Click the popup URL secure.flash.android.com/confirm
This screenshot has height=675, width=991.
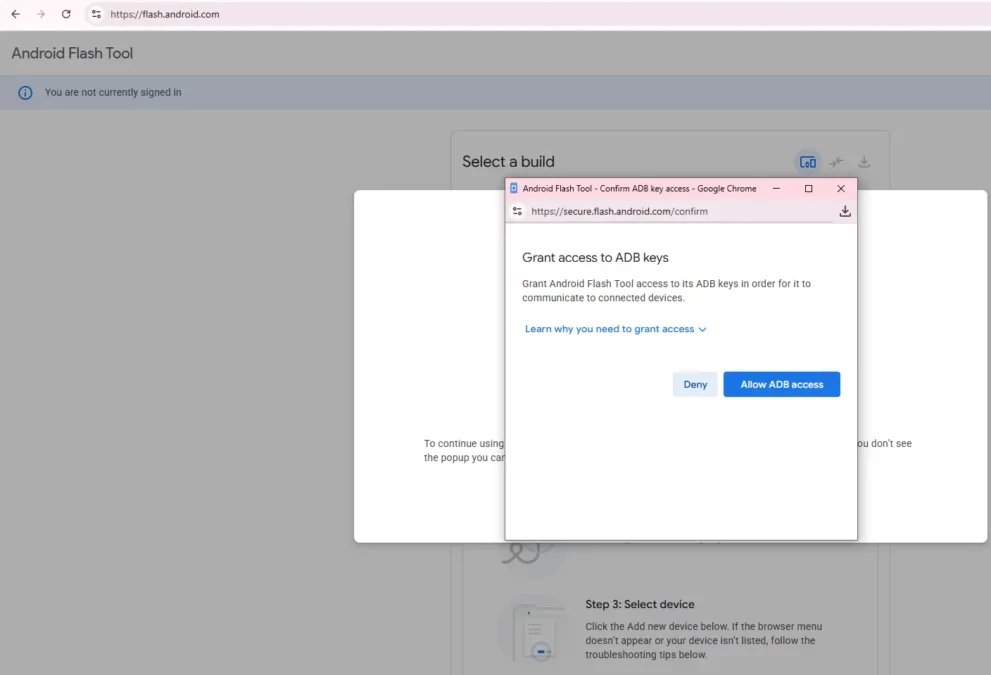click(x=619, y=211)
